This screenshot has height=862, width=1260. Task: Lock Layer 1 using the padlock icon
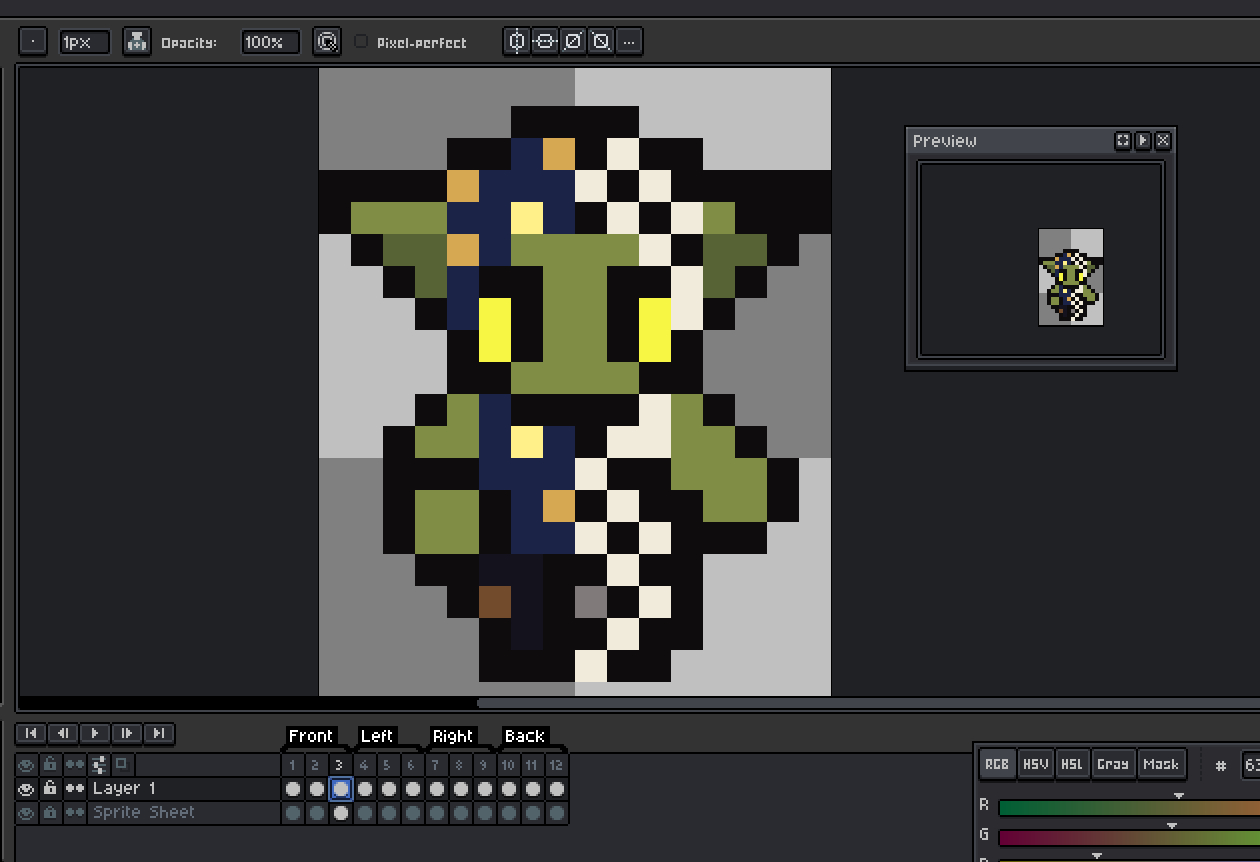[x=50, y=789]
